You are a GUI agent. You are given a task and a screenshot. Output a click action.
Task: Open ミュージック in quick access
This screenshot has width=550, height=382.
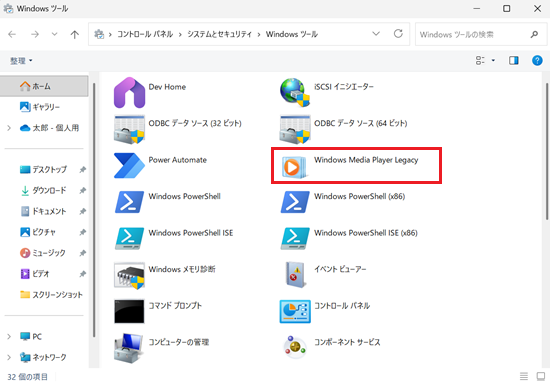(x=43, y=253)
